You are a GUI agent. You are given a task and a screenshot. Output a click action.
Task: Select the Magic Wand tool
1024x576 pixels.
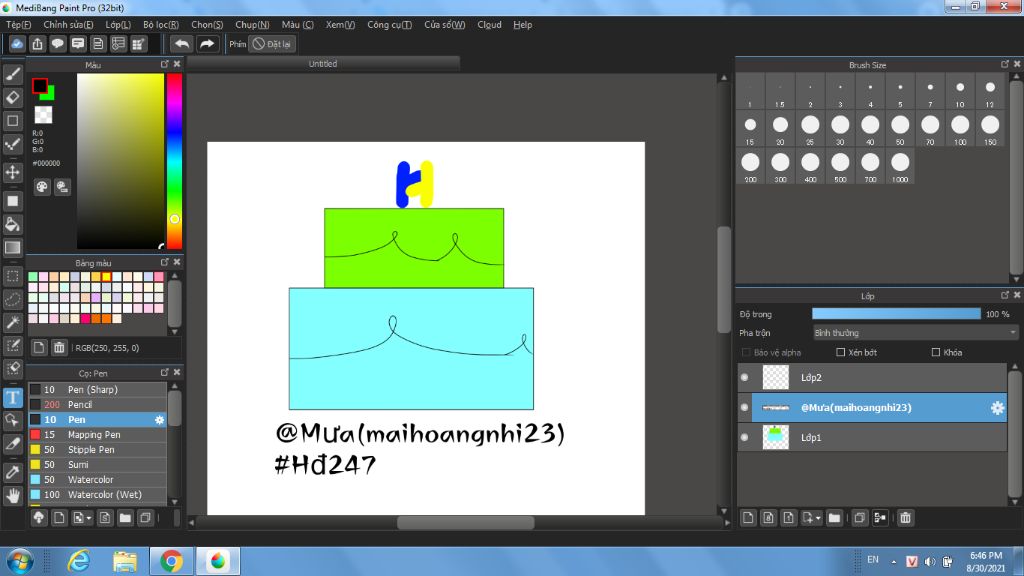point(12,322)
